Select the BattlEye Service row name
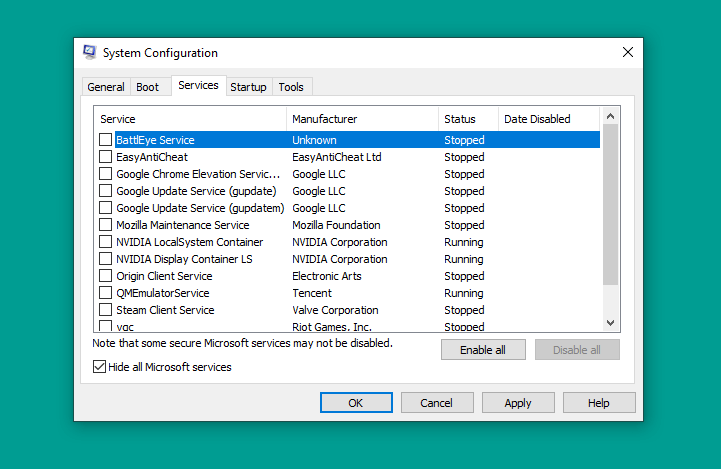 point(155,140)
